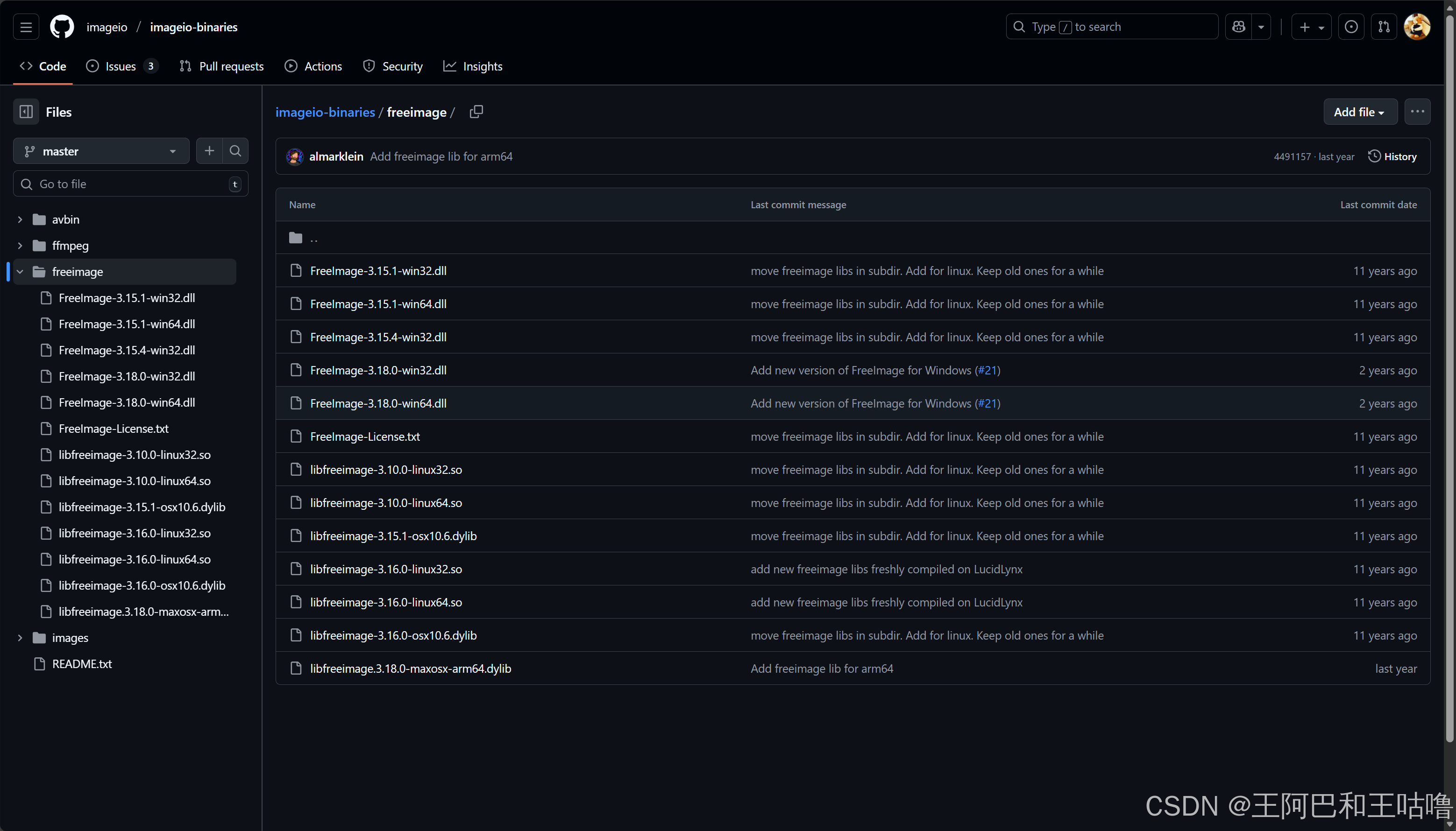
Task: Open FreeImage-License.txt in file list
Action: pyautogui.click(x=365, y=437)
